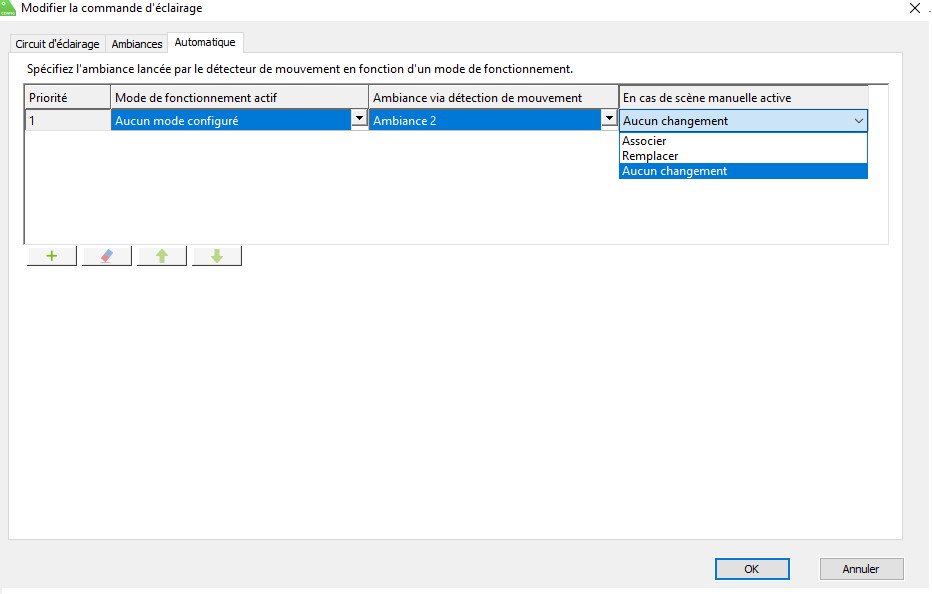Click the Mode de fonctionnement actif column header

click(x=239, y=97)
